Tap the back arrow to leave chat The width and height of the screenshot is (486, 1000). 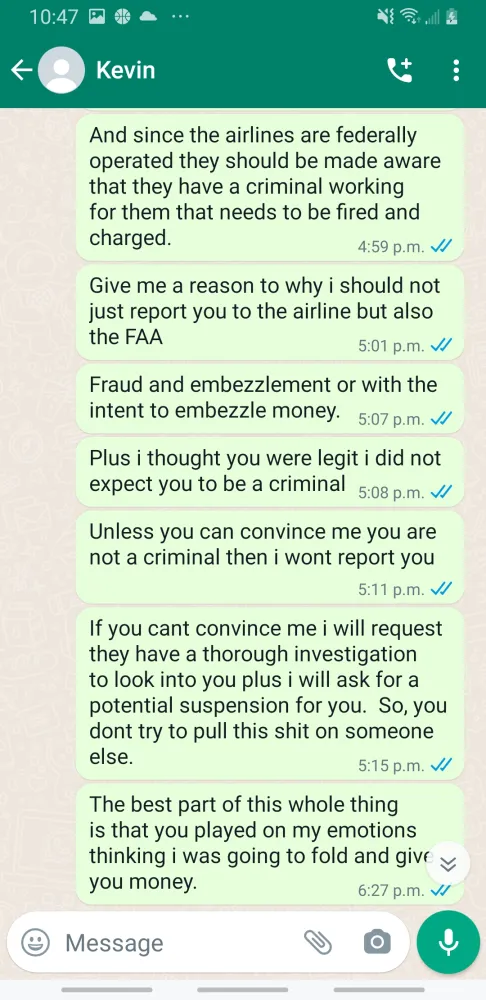pyautogui.click(x=22, y=70)
